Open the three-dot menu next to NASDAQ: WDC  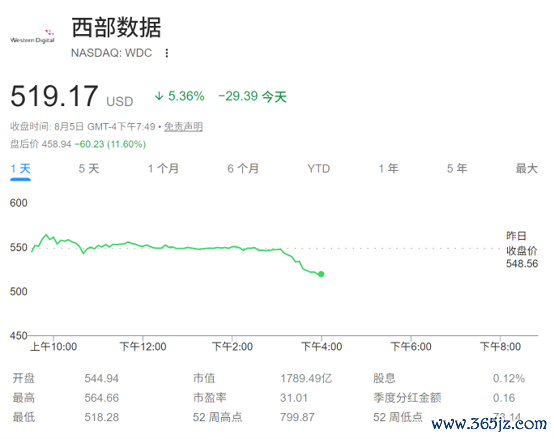(x=167, y=53)
